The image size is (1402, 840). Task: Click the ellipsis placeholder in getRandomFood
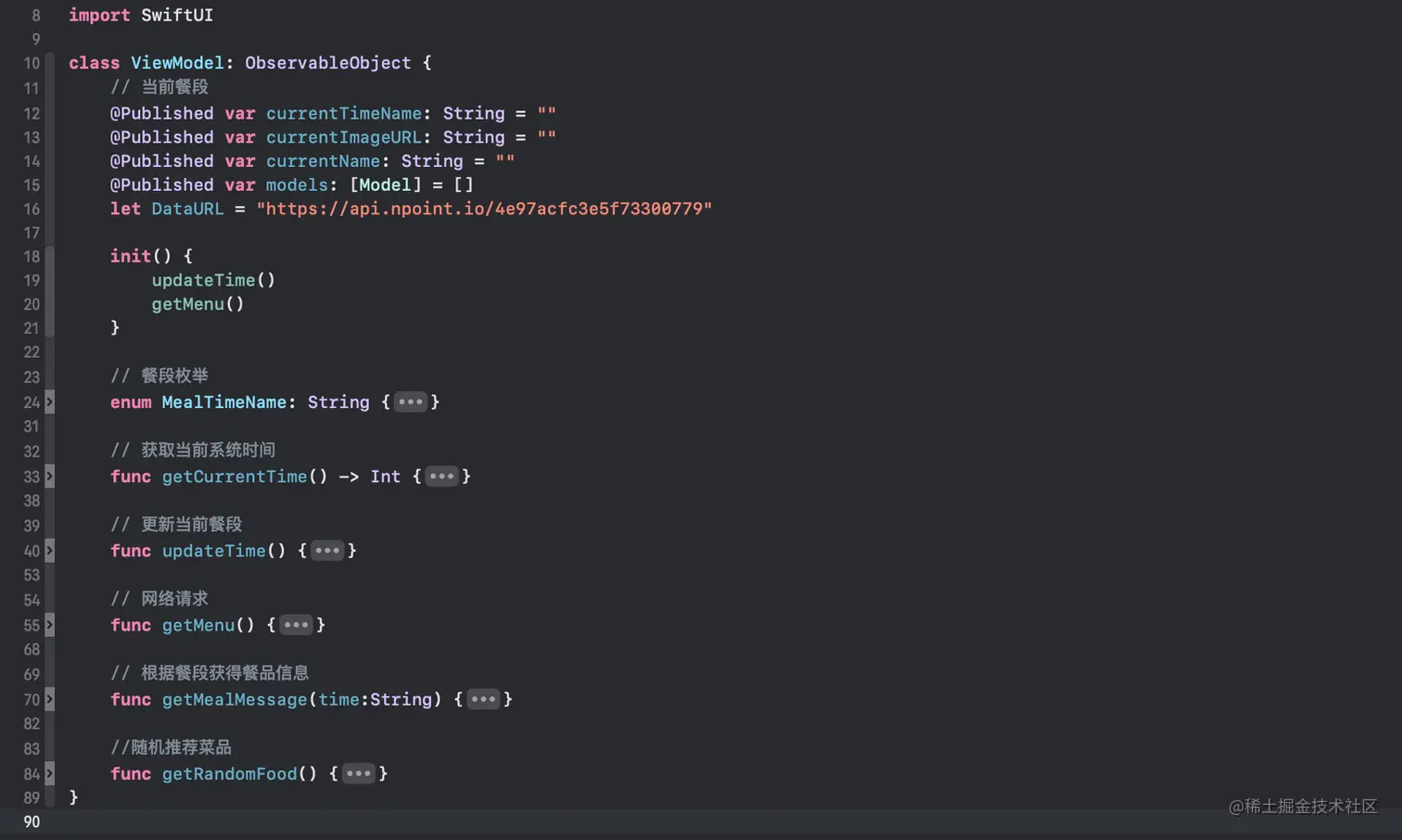tap(358, 772)
